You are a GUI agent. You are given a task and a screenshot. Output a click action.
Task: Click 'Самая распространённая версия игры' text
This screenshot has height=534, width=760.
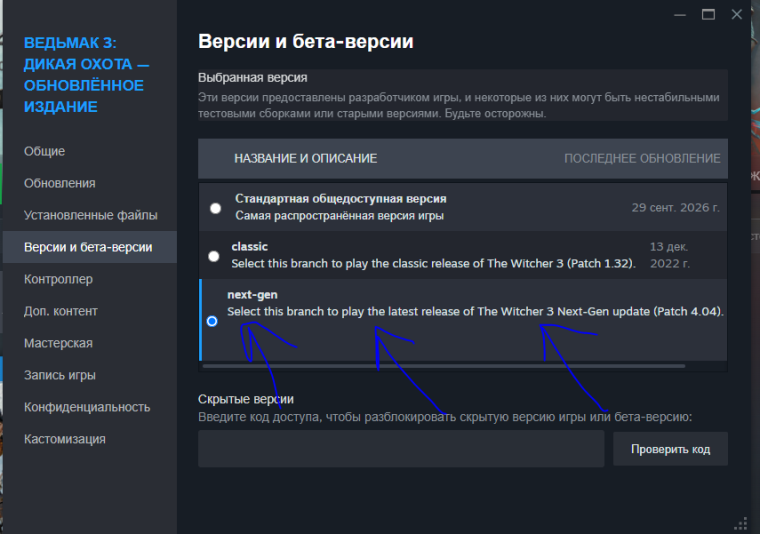[x=339, y=216]
